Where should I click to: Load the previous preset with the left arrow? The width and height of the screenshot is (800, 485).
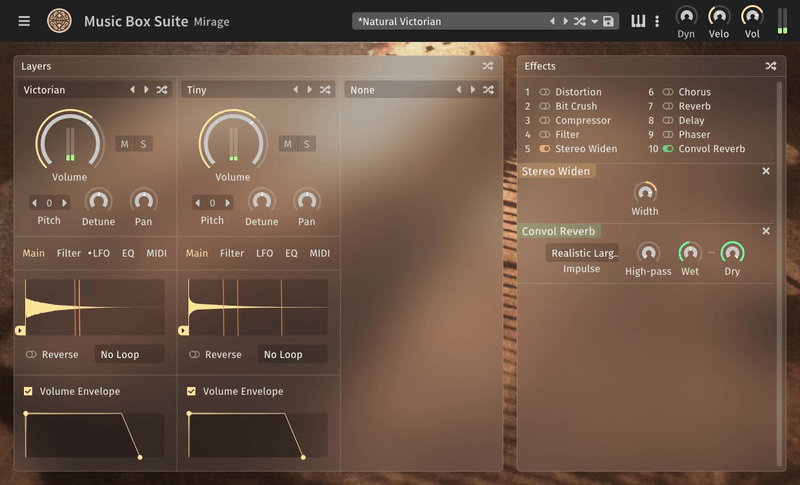tap(552, 21)
